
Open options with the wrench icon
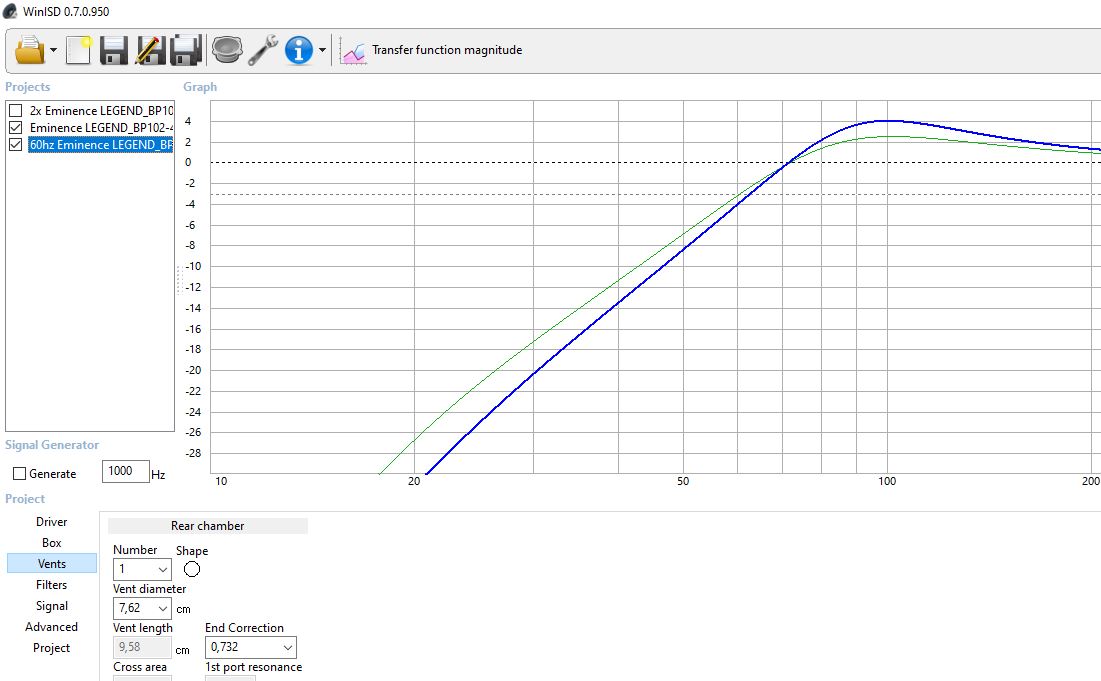(x=263, y=50)
